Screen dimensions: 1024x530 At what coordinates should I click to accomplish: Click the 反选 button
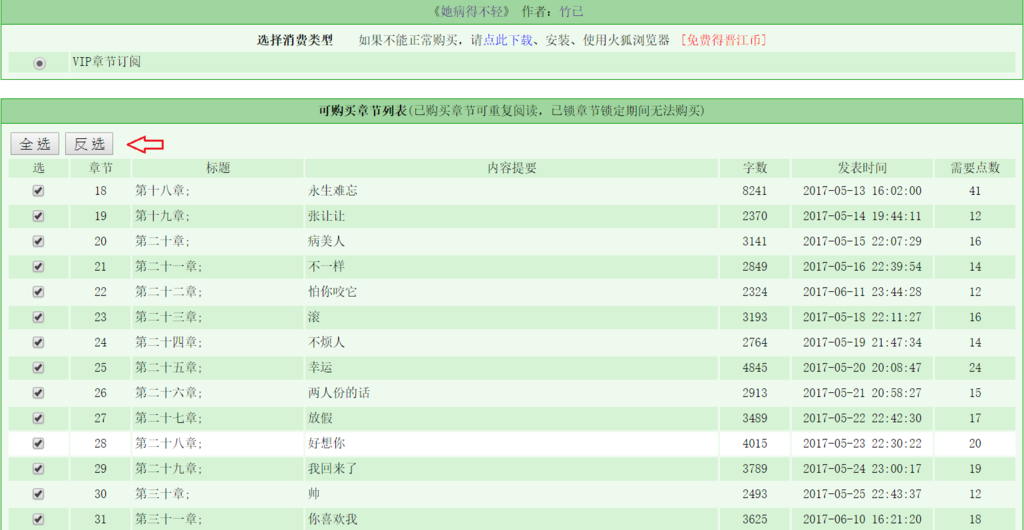point(89,144)
